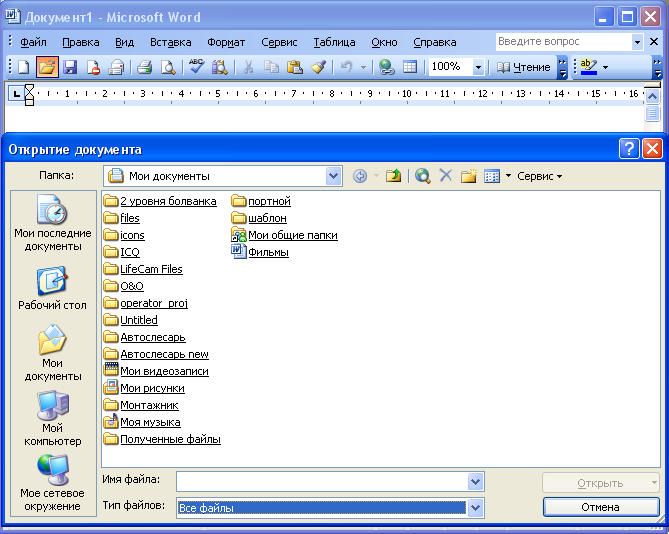The height and width of the screenshot is (534, 669).
Task: Click the tab selector L button on ruler
Action: pyautogui.click(x=16, y=93)
